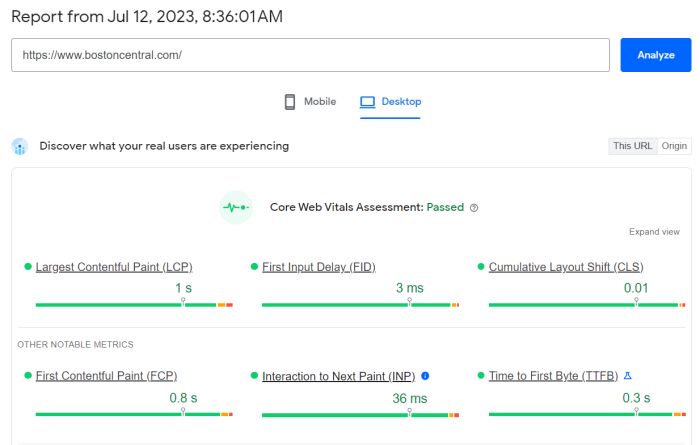Open Cumulative Layout Shift (CLS) link

tap(566, 267)
